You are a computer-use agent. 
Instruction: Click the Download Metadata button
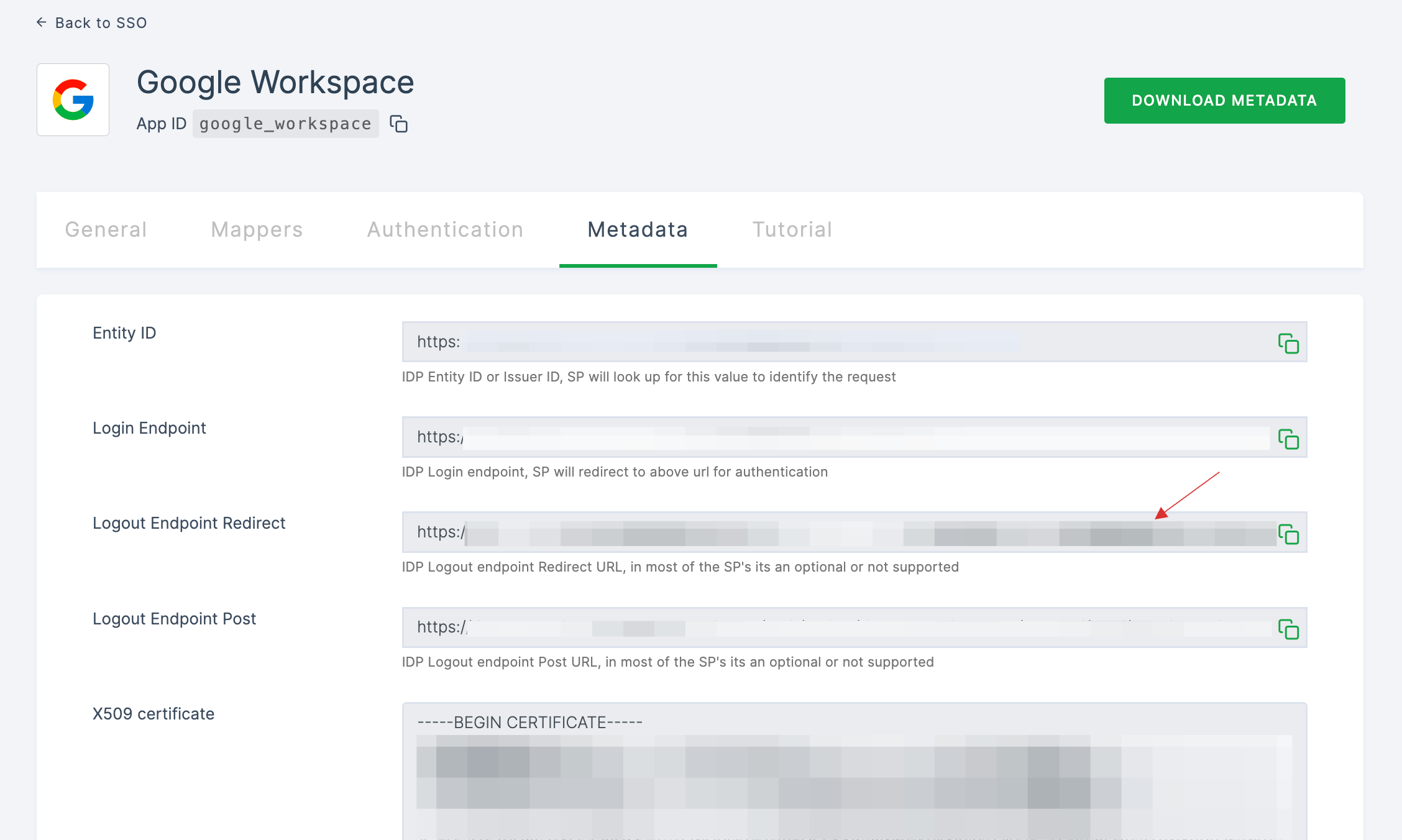(1224, 101)
